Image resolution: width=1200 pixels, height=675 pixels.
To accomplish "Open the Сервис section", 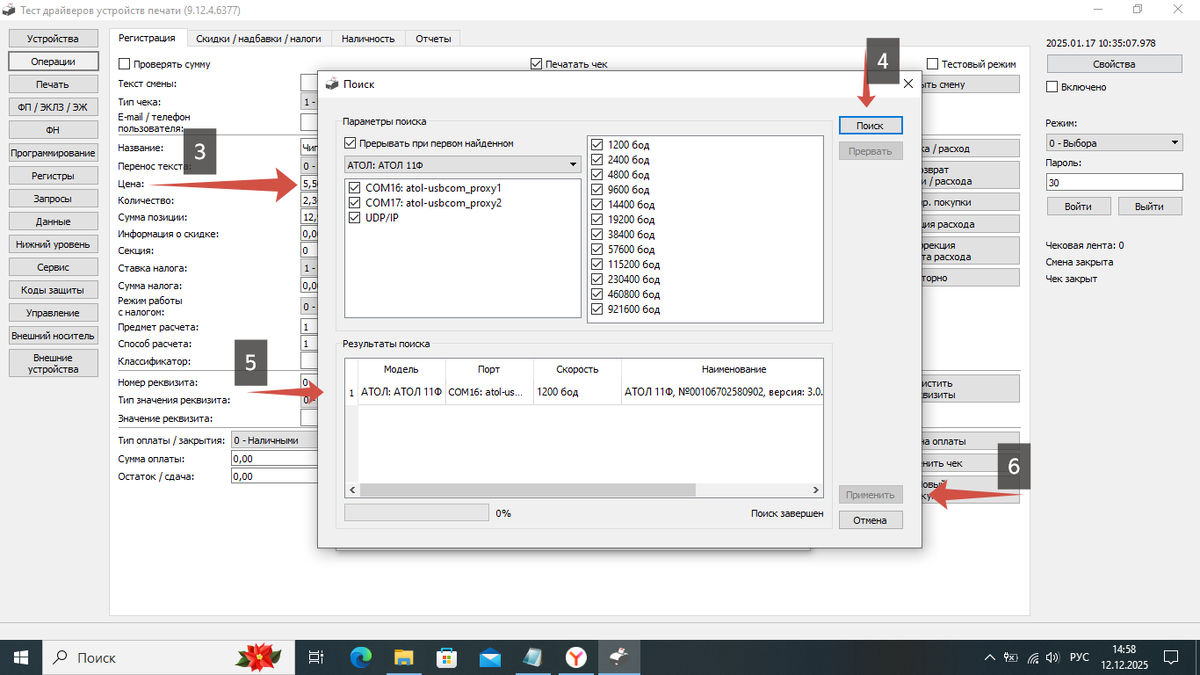I will 53,267.
